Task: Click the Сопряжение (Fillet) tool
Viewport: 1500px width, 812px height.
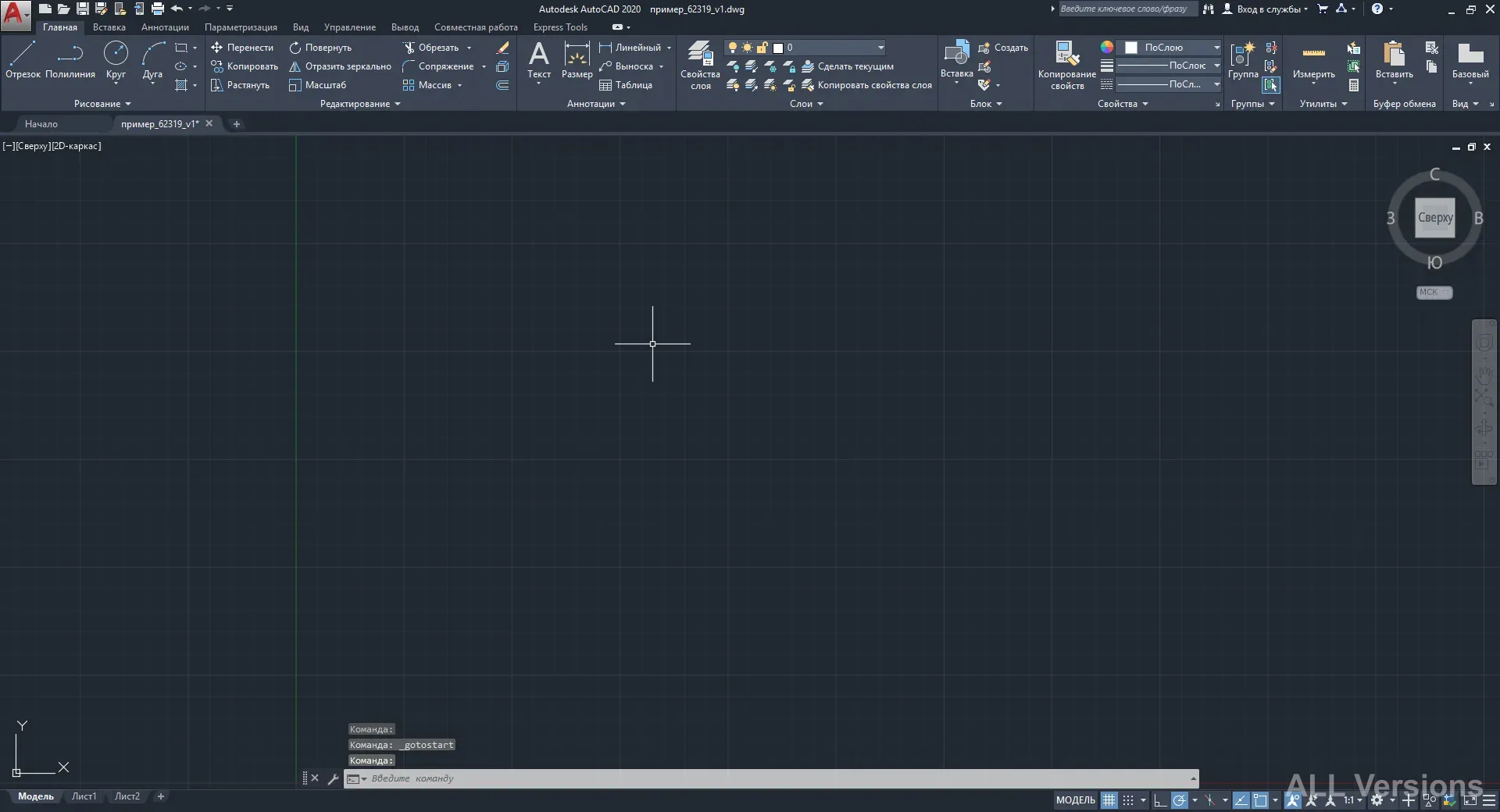Action: coord(438,66)
